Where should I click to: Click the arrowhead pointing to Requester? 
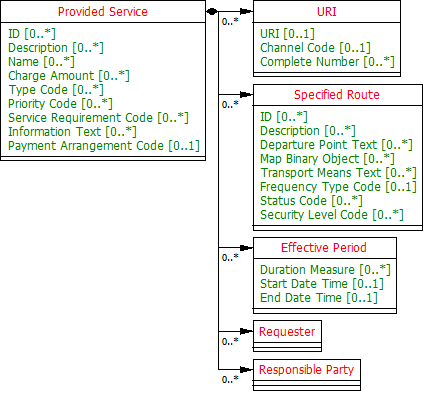[x=246, y=331]
